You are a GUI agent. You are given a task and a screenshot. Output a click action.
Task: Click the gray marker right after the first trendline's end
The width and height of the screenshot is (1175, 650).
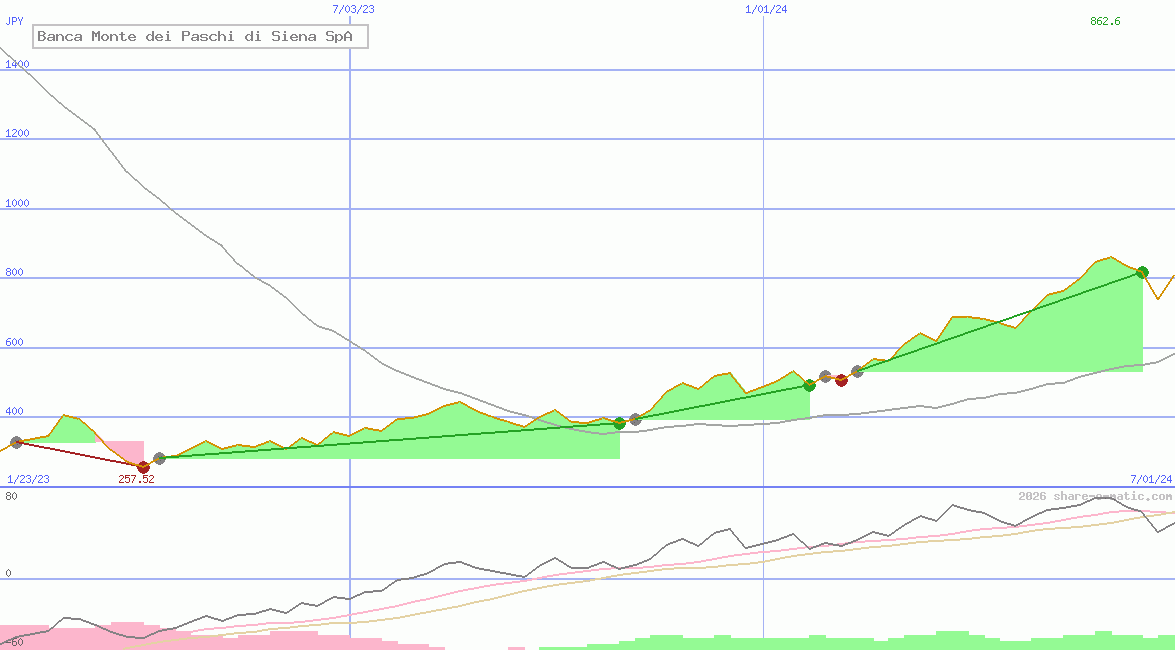coord(635,419)
